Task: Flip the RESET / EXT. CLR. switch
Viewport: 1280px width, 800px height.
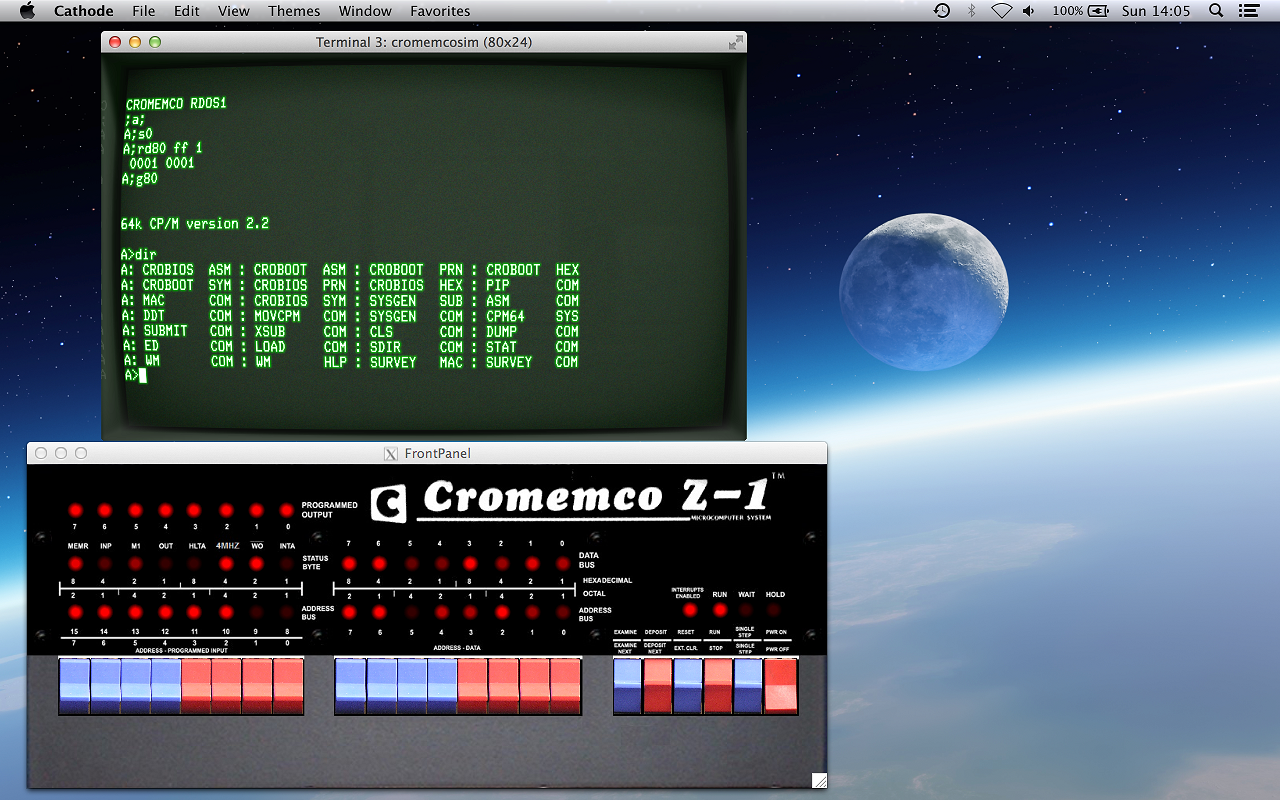Action: (686, 686)
